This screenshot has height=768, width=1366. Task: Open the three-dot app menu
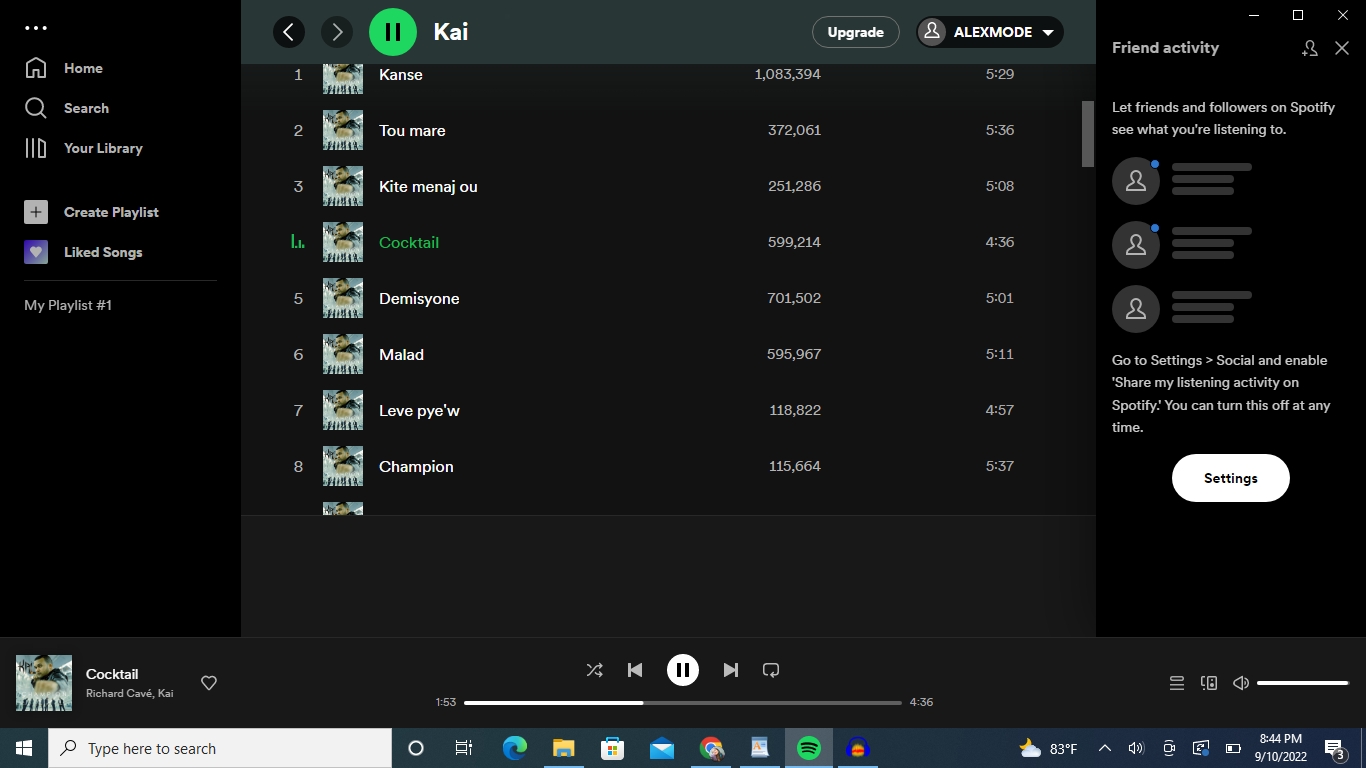tap(36, 28)
